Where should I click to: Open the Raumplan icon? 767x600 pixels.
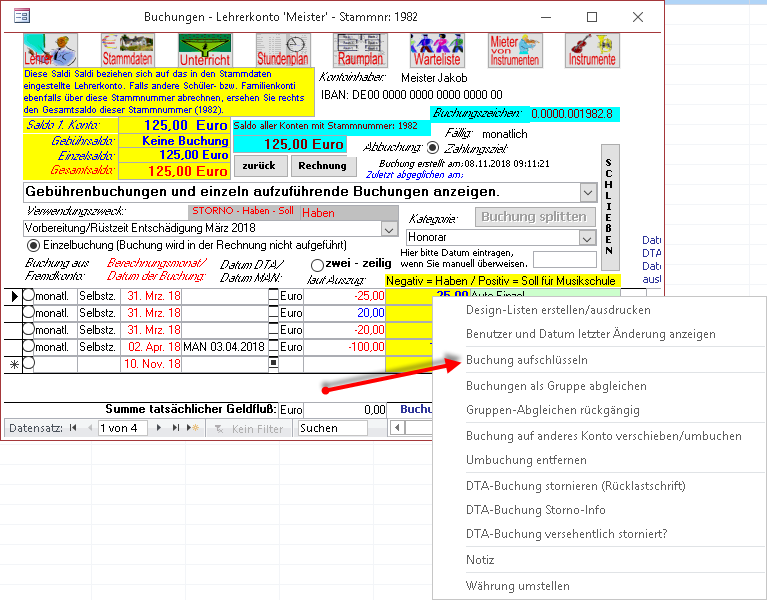point(359,50)
